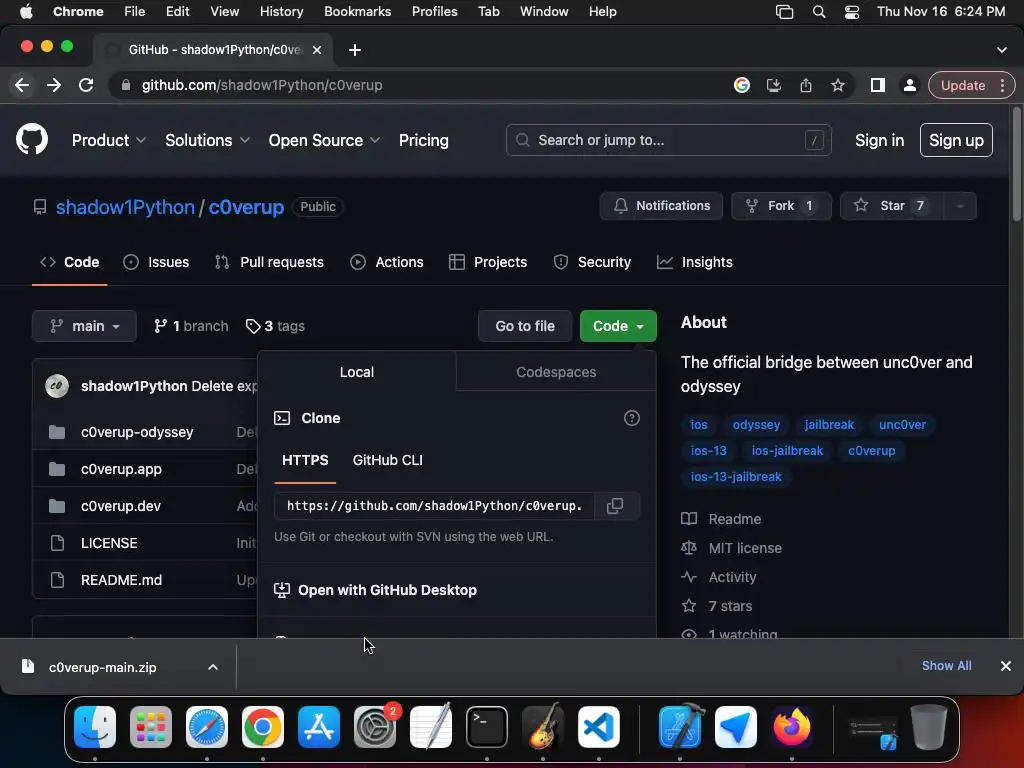This screenshot has width=1024, height=768.
Task: Open Chrome side panel icon
Action: pos(878,86)
